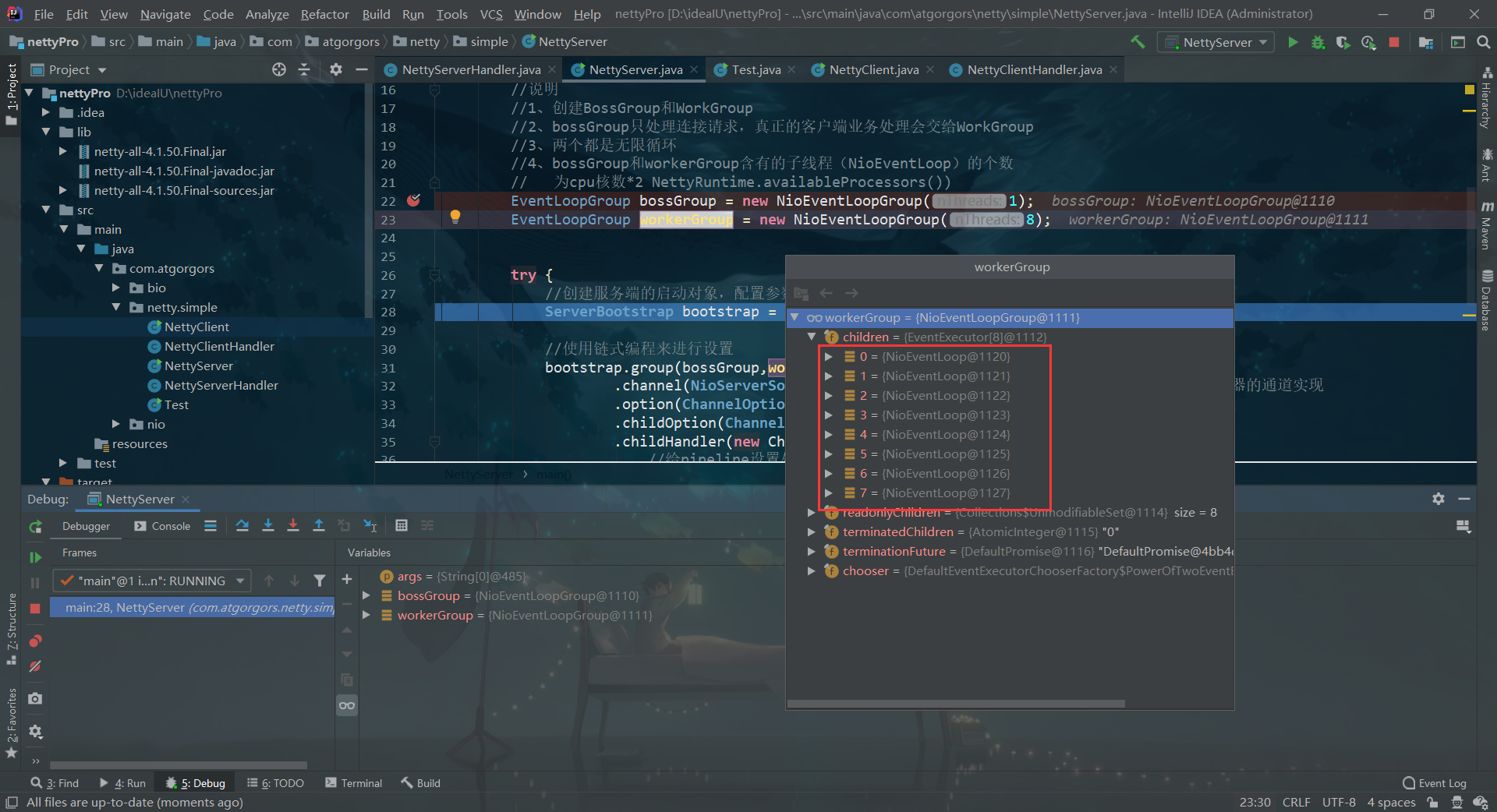Click the camera thread dump icon
This screenshot has height=812, width=1497.
tap(35, 698)
